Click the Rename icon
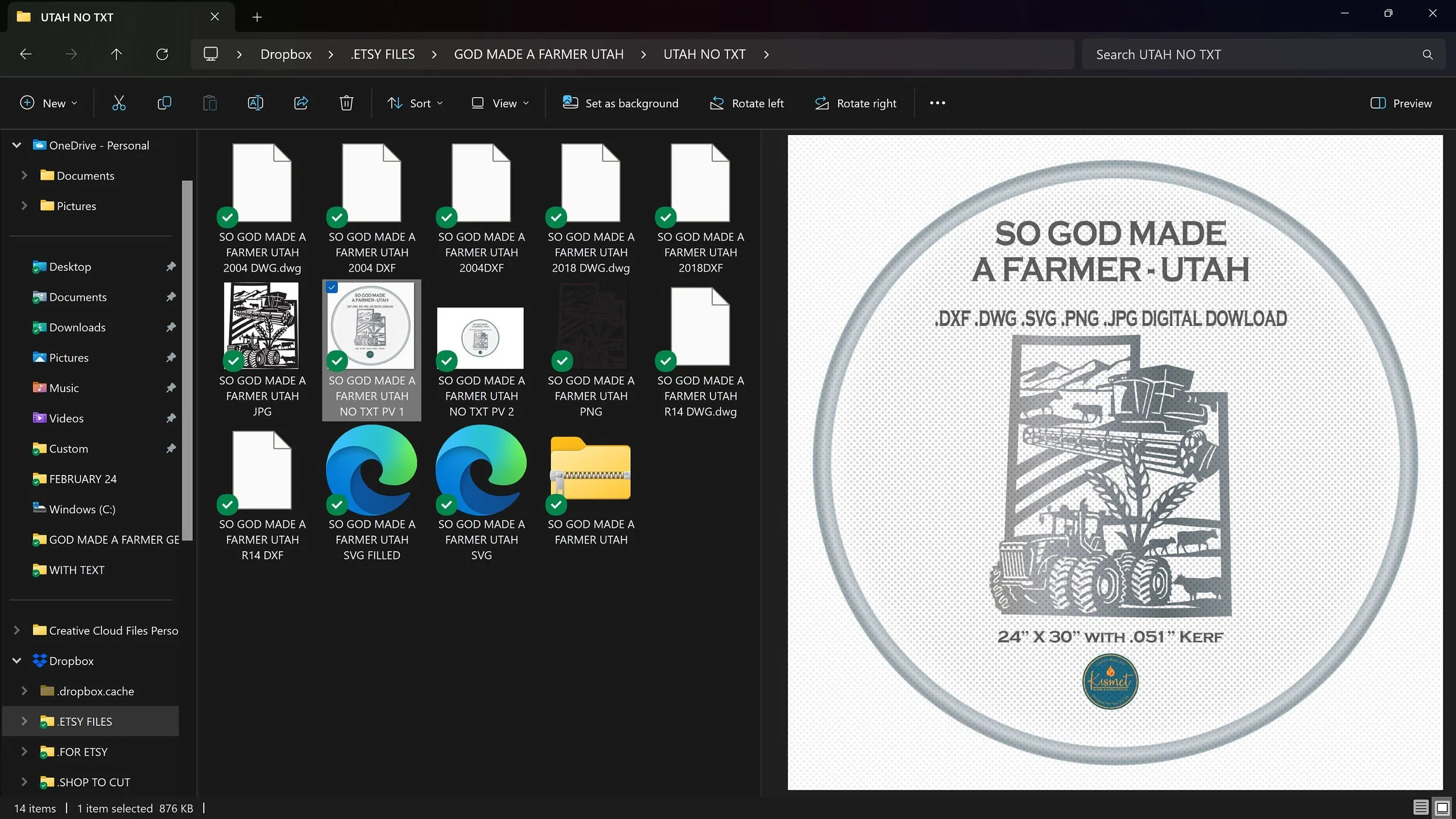 click(x=255, y=103)
